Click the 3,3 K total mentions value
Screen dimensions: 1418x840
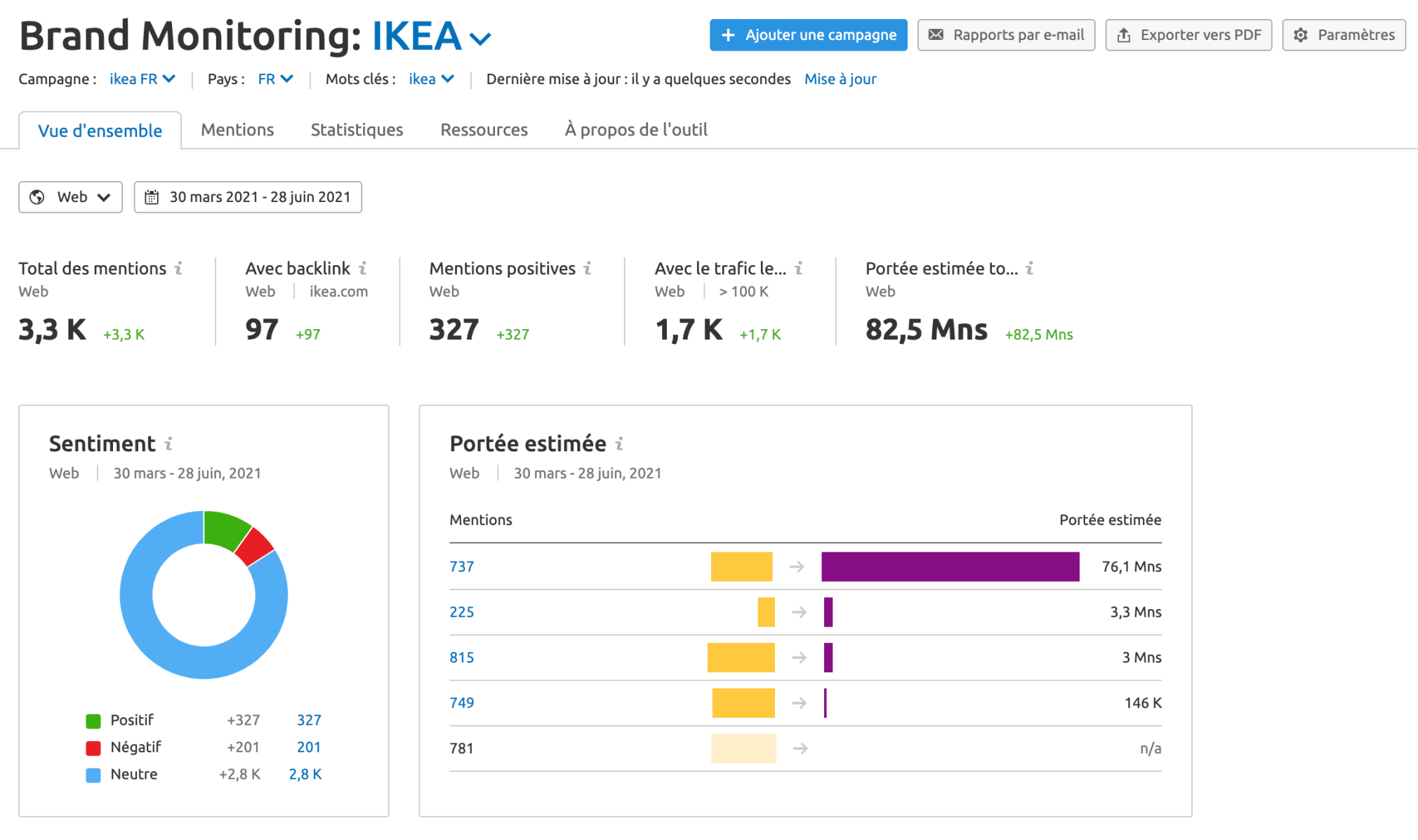pyautogui.click(x=52, y=329)
